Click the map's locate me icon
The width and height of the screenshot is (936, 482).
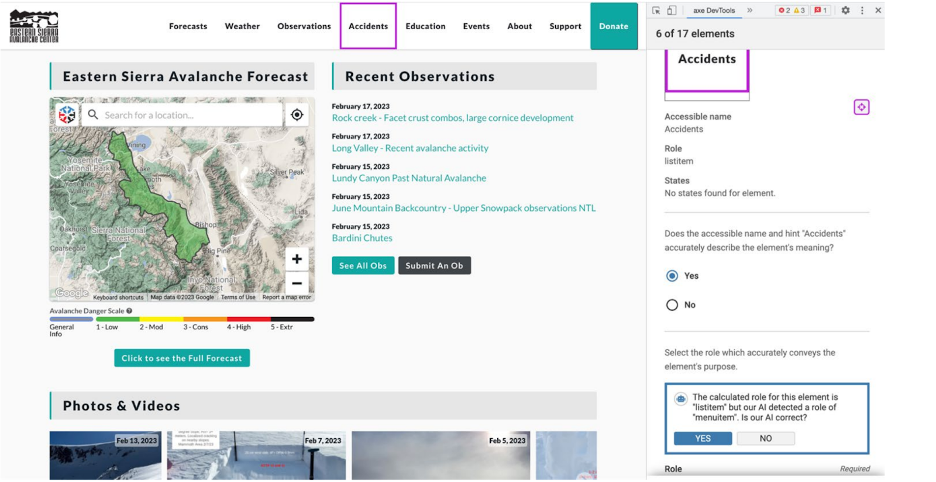pyautogui.click(x=297, y=115)
